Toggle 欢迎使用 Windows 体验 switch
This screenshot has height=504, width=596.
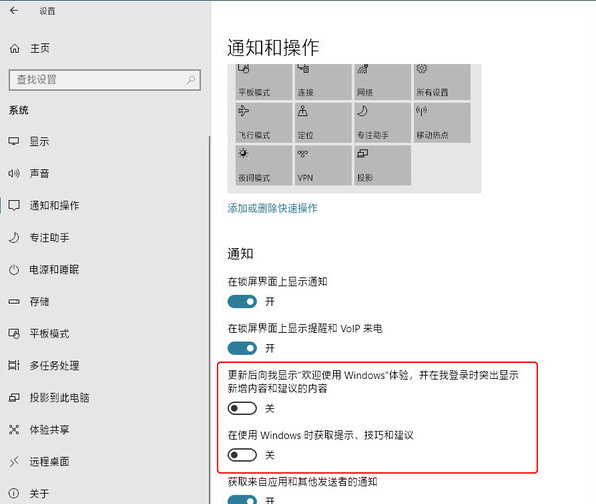242,409
